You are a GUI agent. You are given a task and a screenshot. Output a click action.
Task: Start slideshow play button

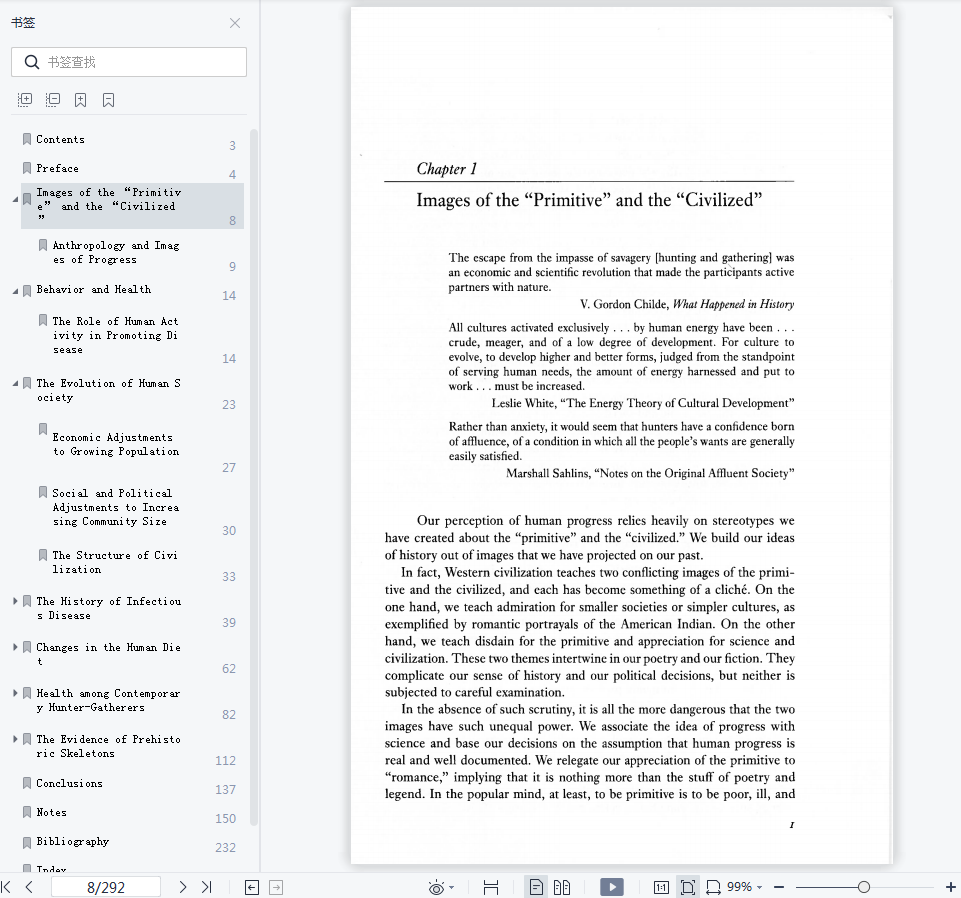[x=612, y=887]
